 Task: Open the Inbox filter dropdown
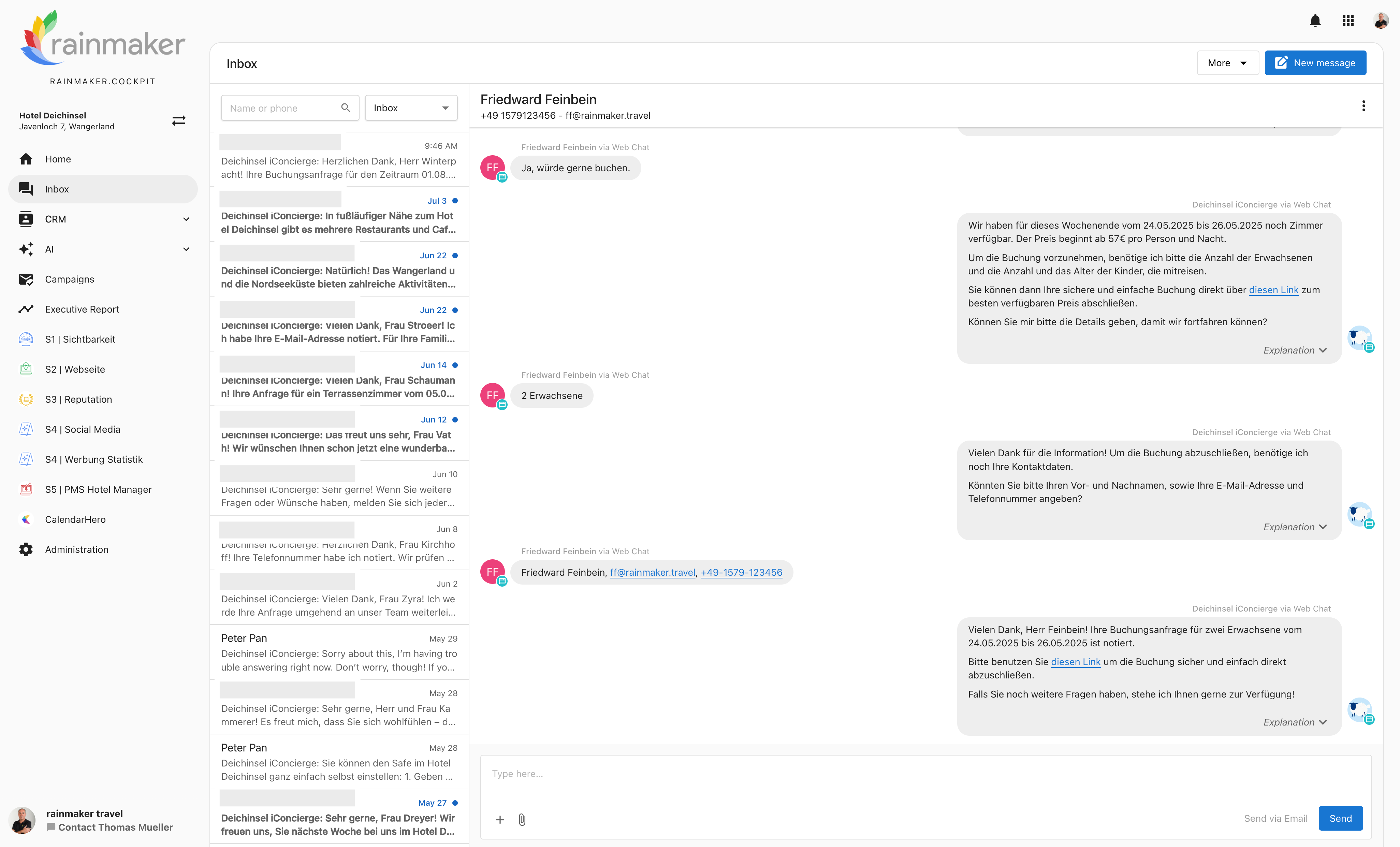(x=411, y=108)
